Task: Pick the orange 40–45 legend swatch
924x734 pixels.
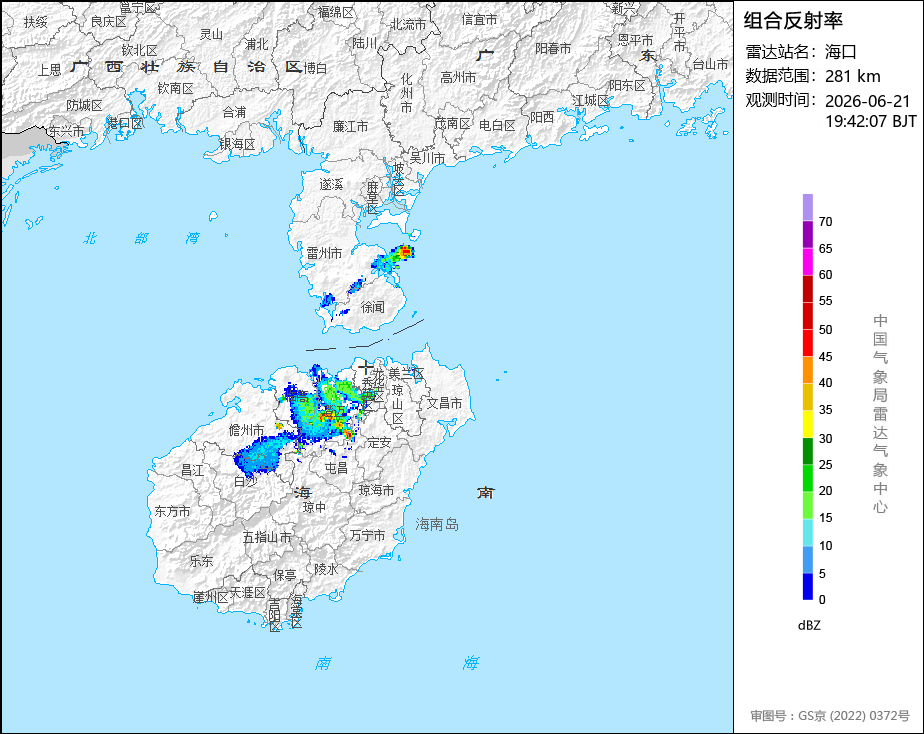Action: point(807,370)
